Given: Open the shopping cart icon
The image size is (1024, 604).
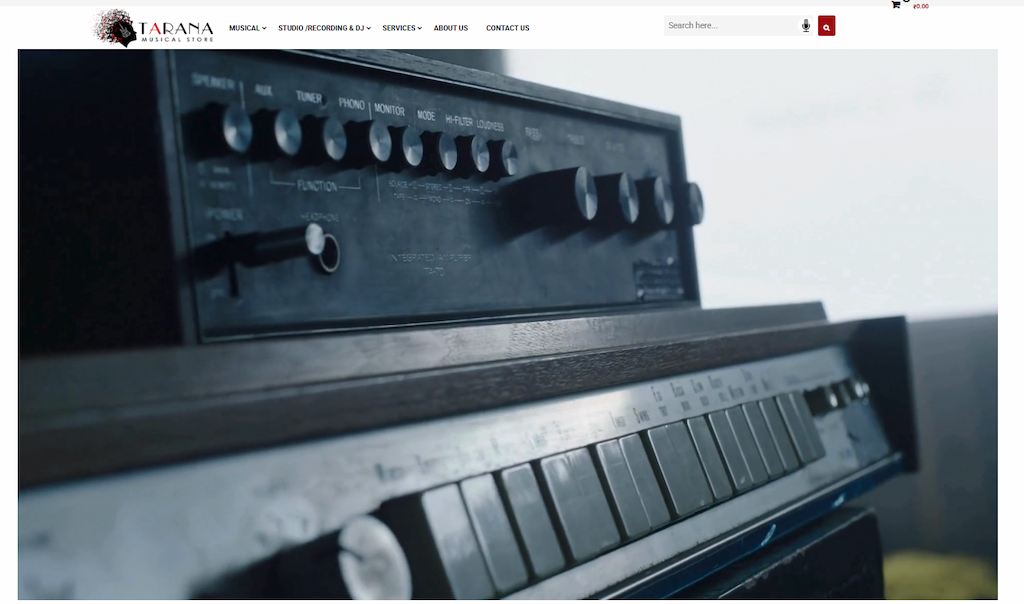Looking at the screenshot, I should click(x=895, y=5).
